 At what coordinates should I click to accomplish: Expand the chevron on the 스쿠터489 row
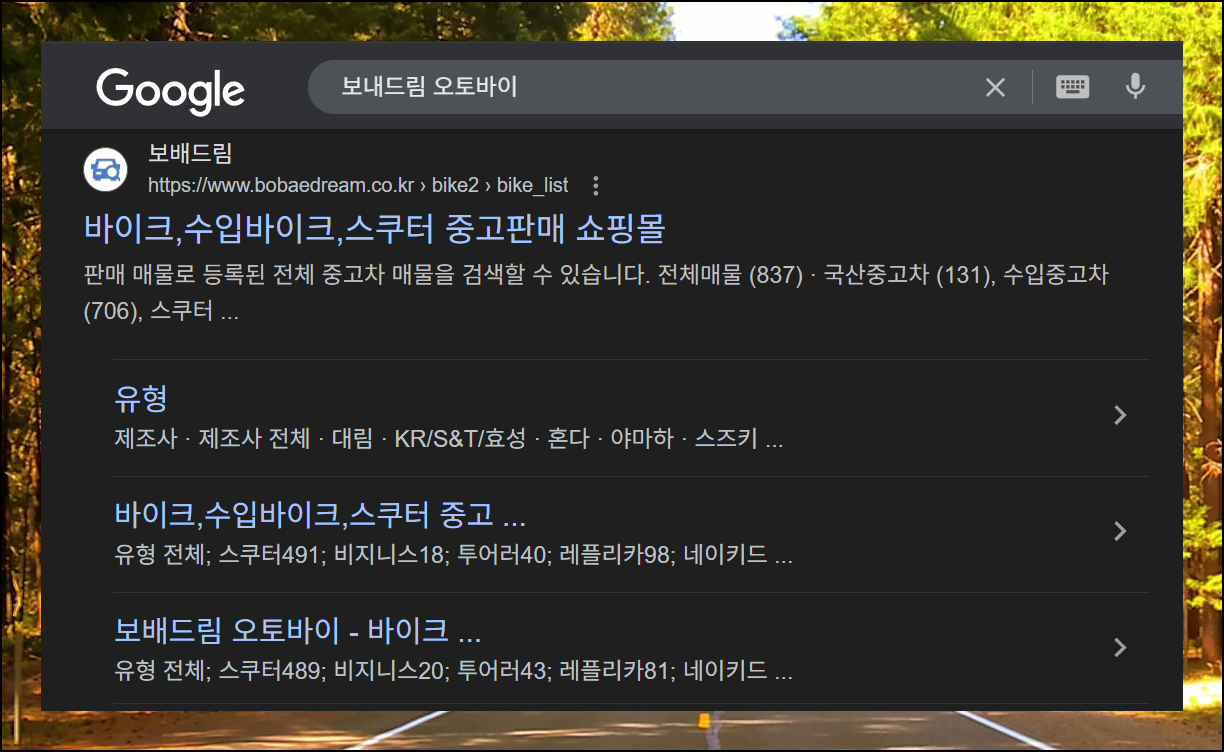[x=1120, y=647]
